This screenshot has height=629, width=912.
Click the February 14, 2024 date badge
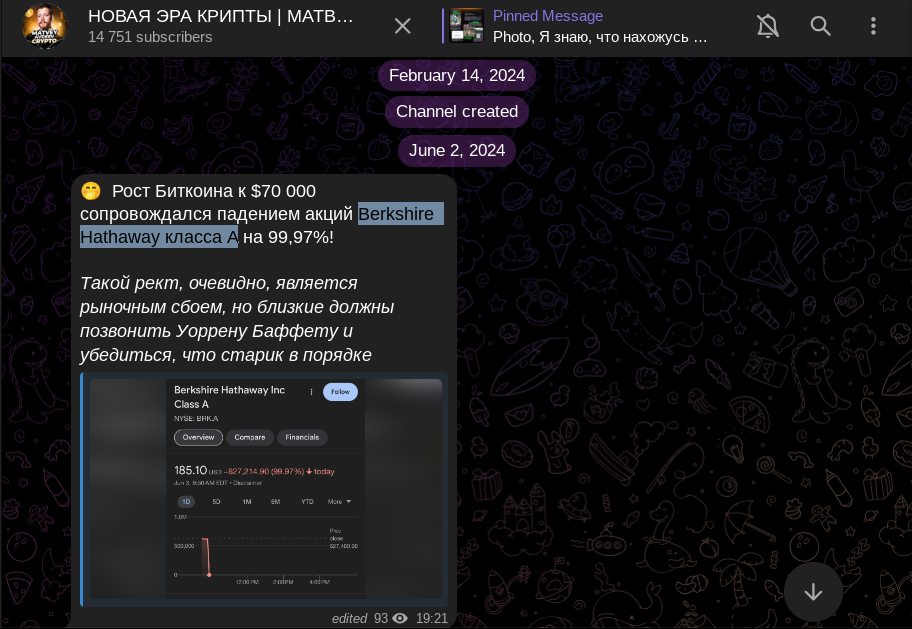point(457,76)
